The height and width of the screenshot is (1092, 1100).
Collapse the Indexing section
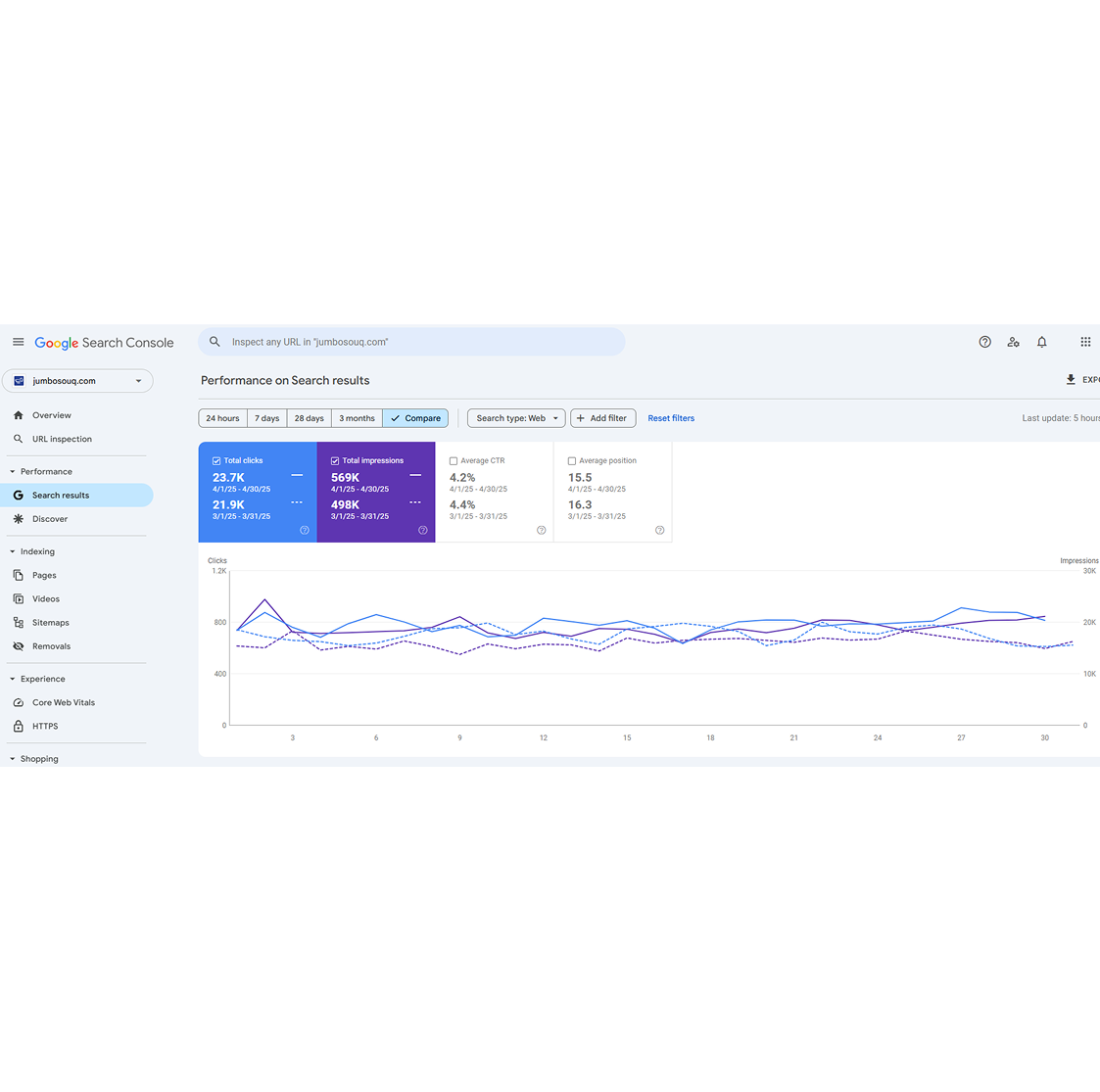(x=13, y=551)
